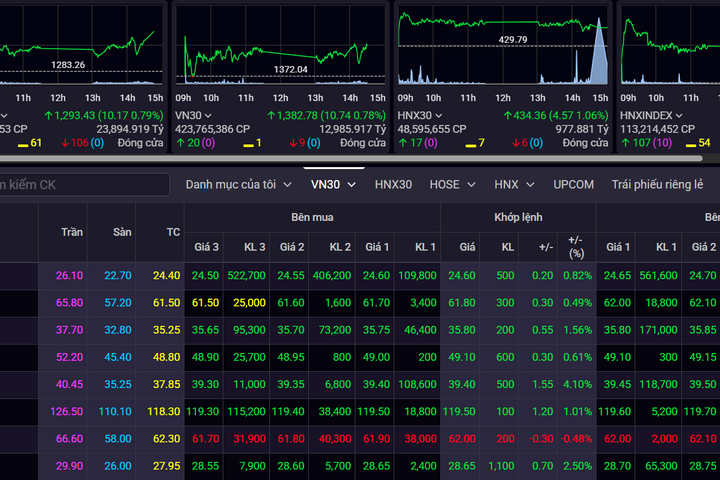The height and width of the screenshot is (480, 720).
Task: Click the TC column header
Action: click(x=173, y=232)
